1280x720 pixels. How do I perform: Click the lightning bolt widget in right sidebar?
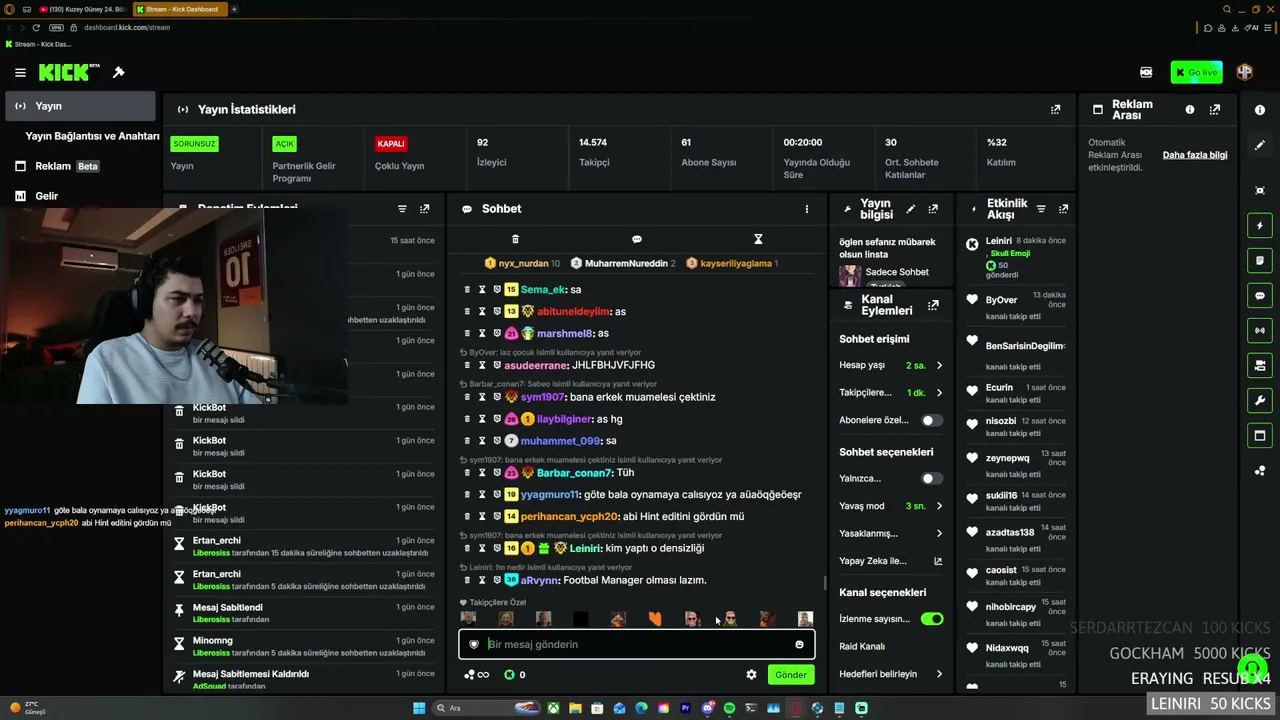(x=1260, y=226)
